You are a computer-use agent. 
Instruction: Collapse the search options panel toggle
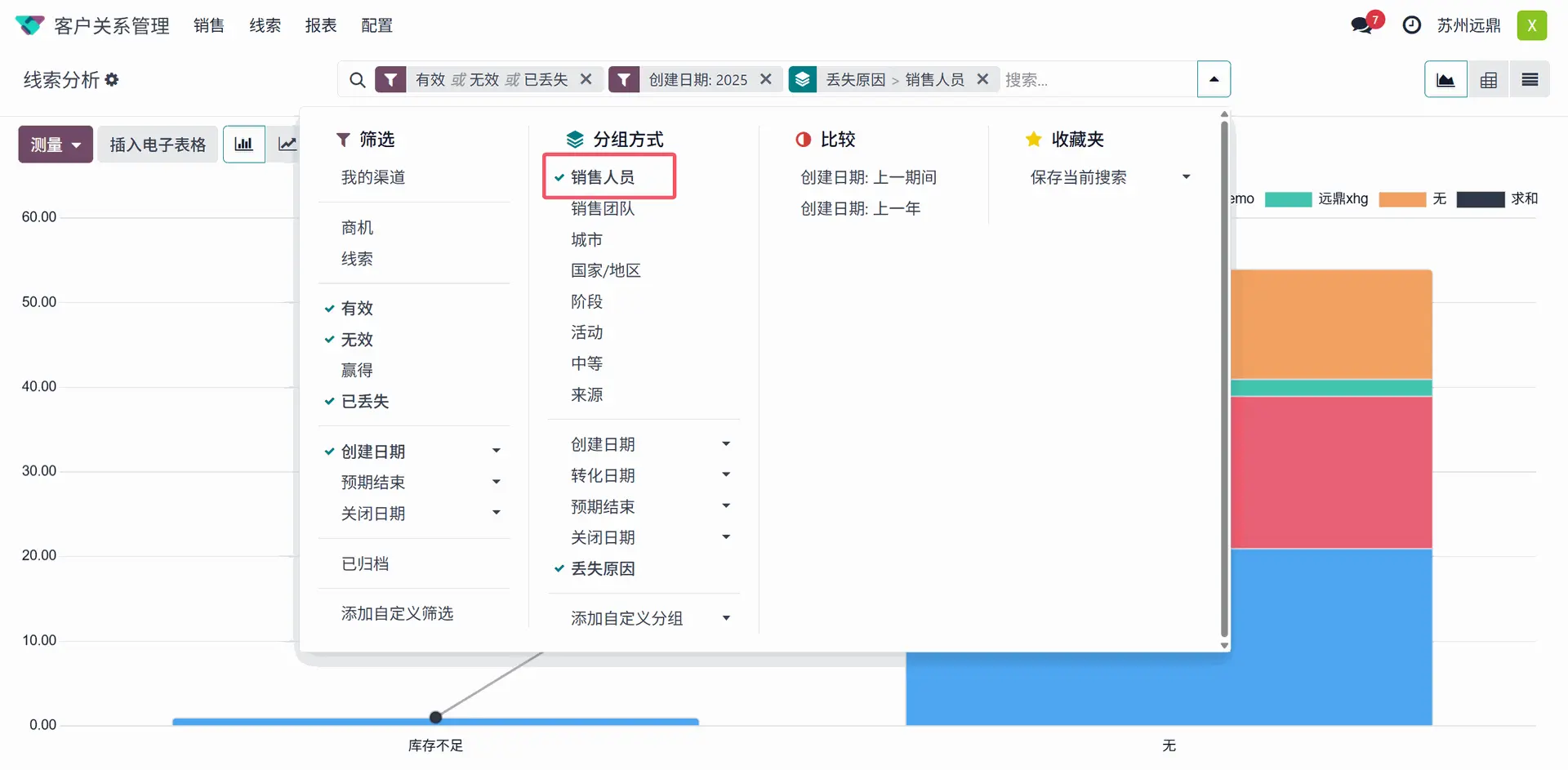click(1214, 79)
